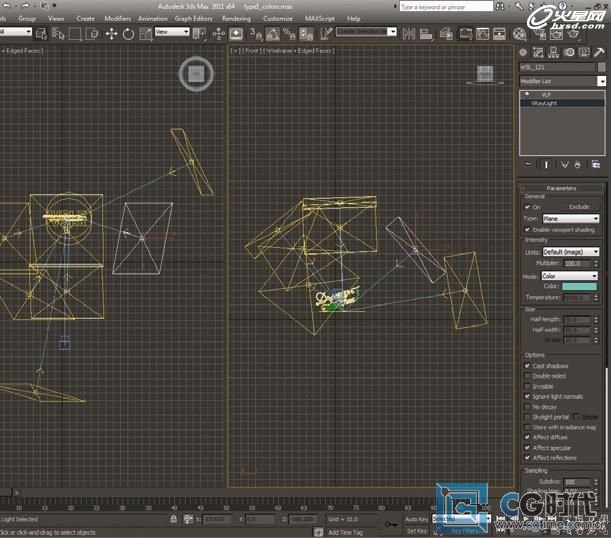Viewport: 611px width, 538px height.
Task: Click the Render Production teapot icon
Action: 573,34
